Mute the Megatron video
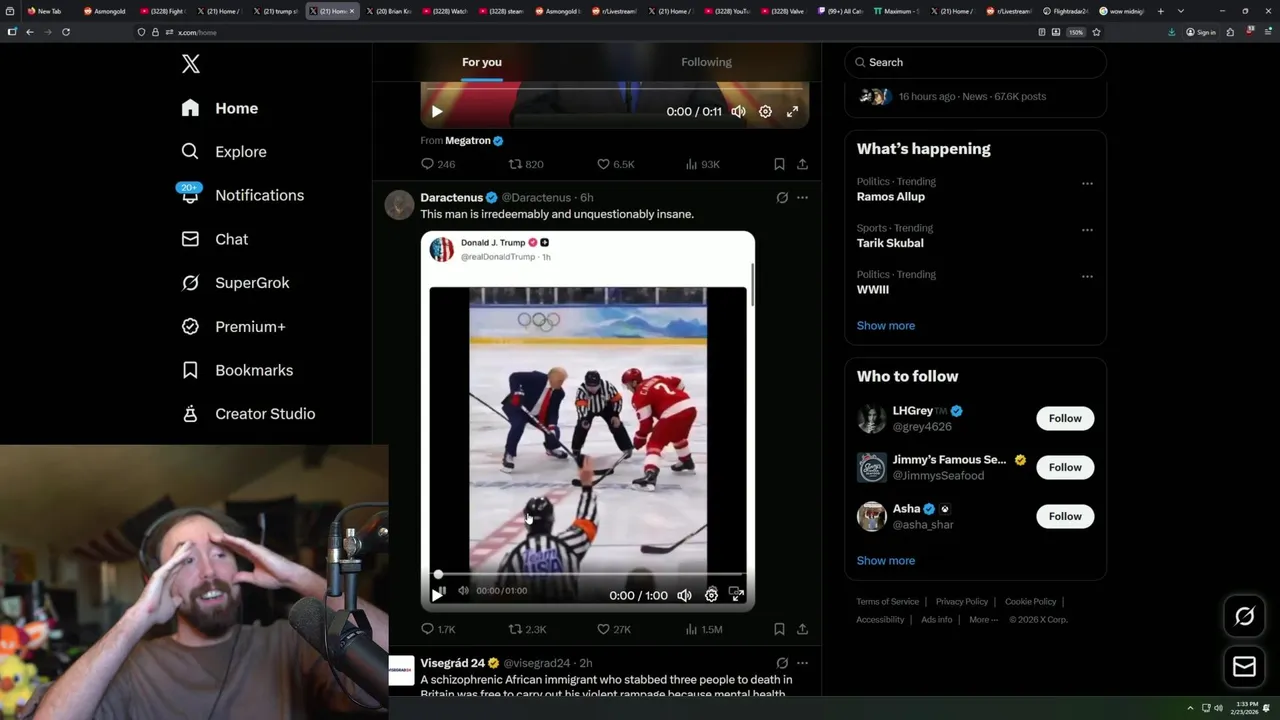1280x720 pixels. 738,112
